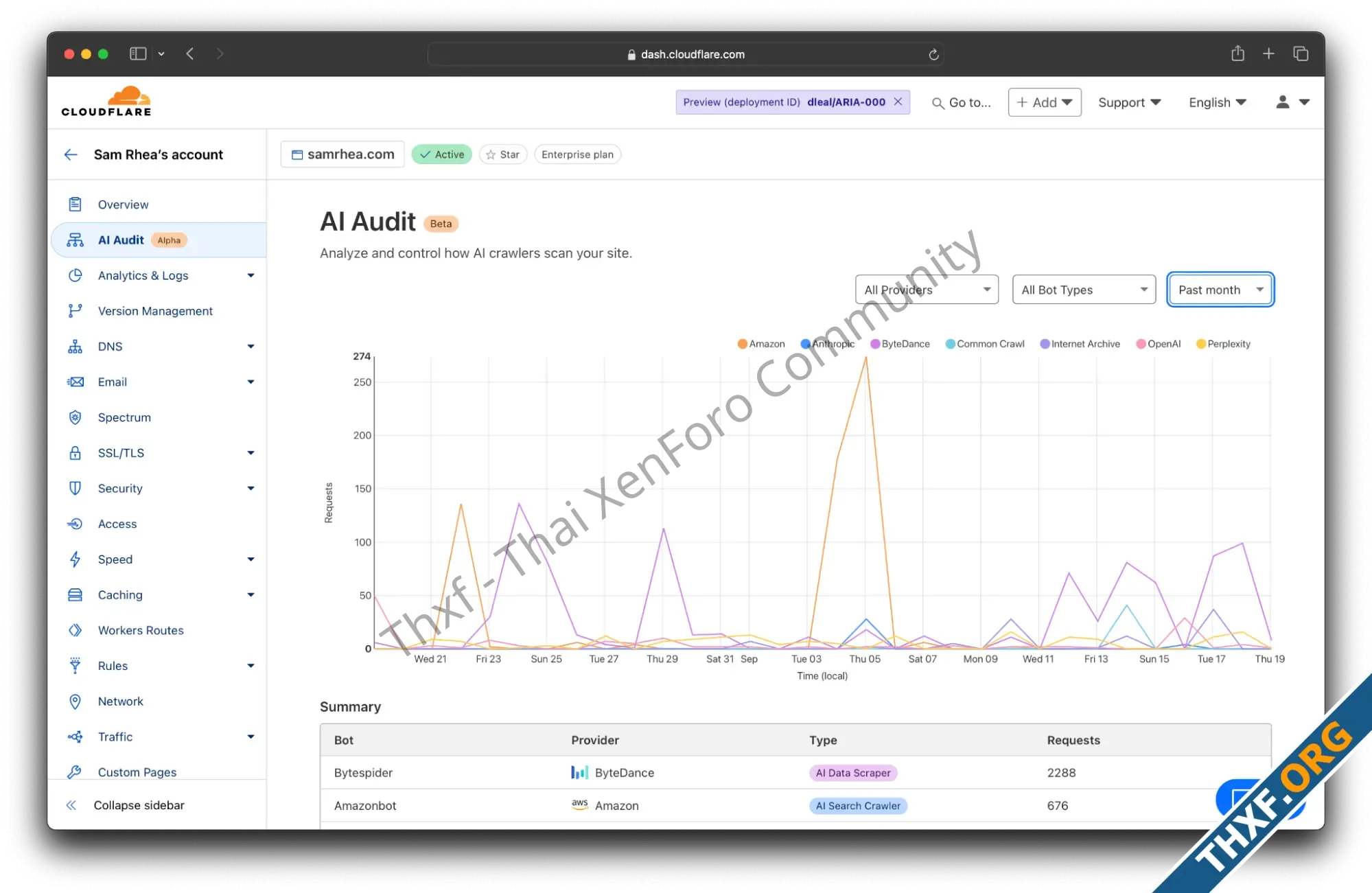Click the Overview clipboard icon
This screenshot has width=1372, height=893.
tap(75, 205)
